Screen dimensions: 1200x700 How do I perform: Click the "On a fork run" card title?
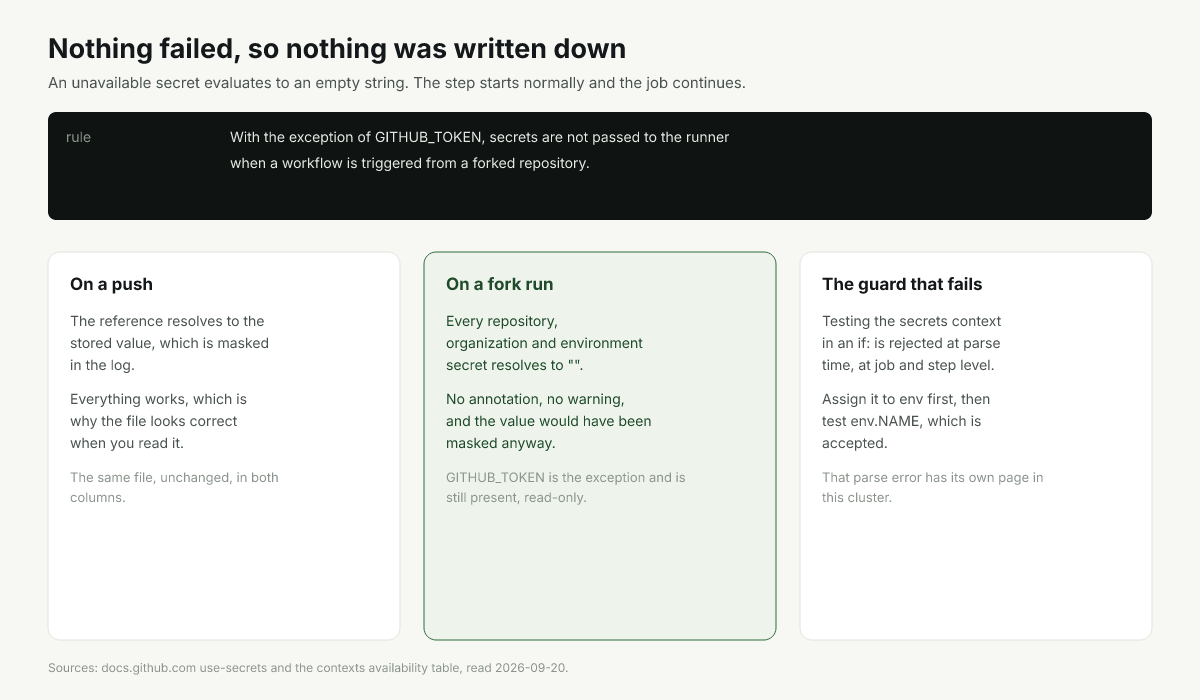[499, 284]
